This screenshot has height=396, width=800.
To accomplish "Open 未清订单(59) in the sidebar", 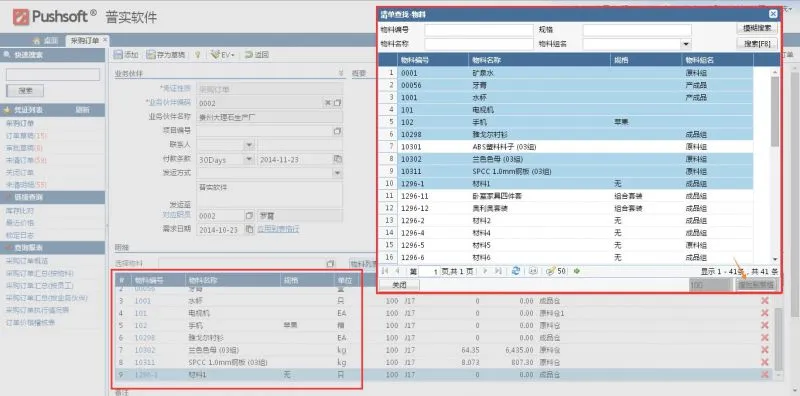I will (26, 160).
